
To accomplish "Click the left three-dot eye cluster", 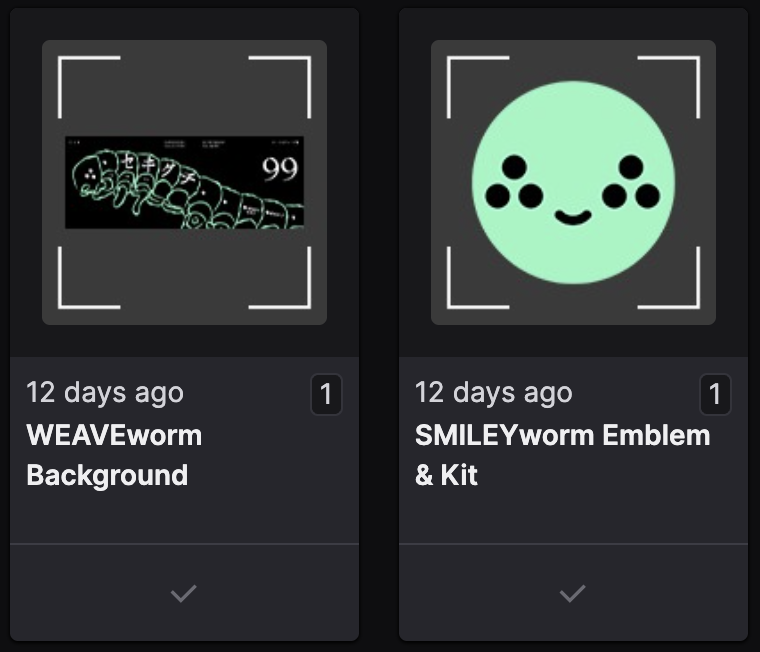I will (514, 182).
